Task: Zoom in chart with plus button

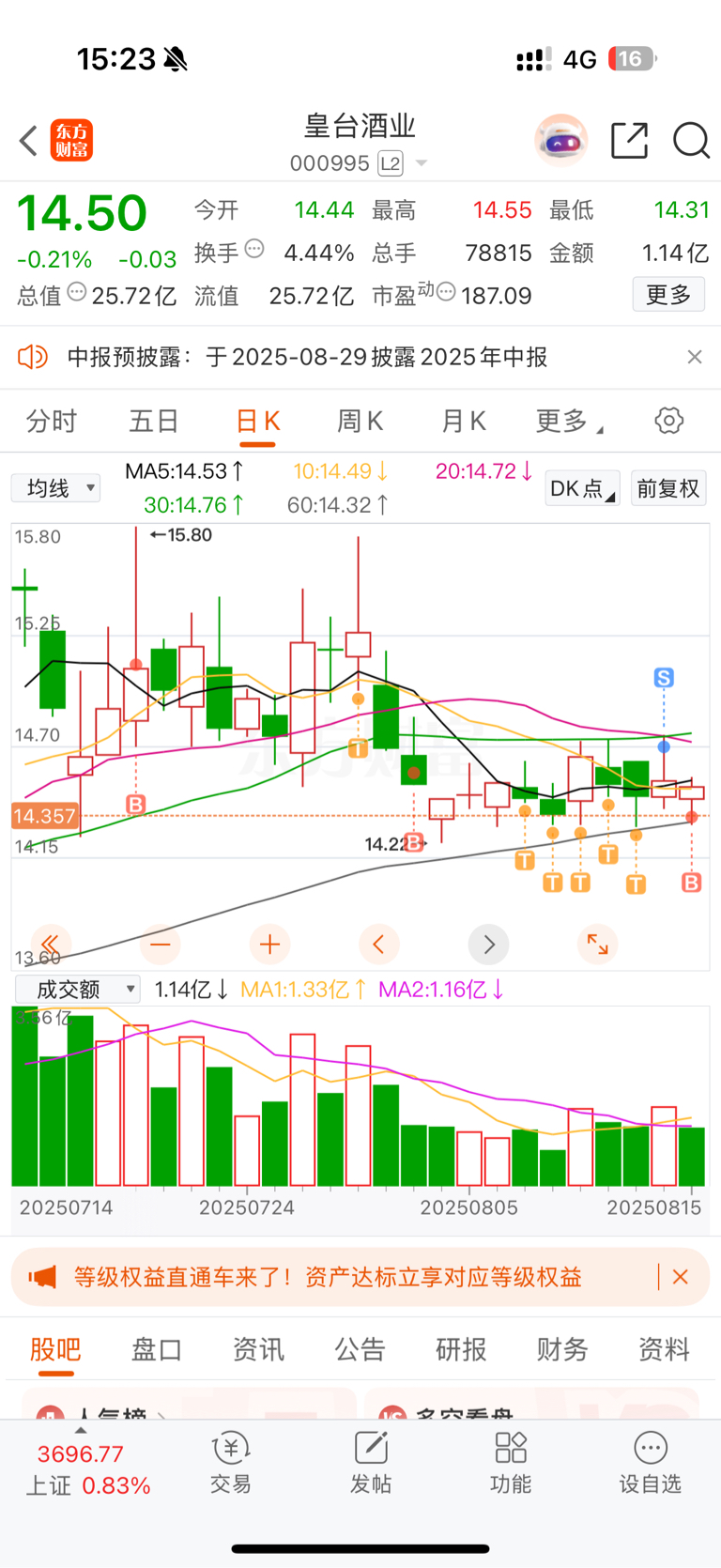Action: [269, 944]
